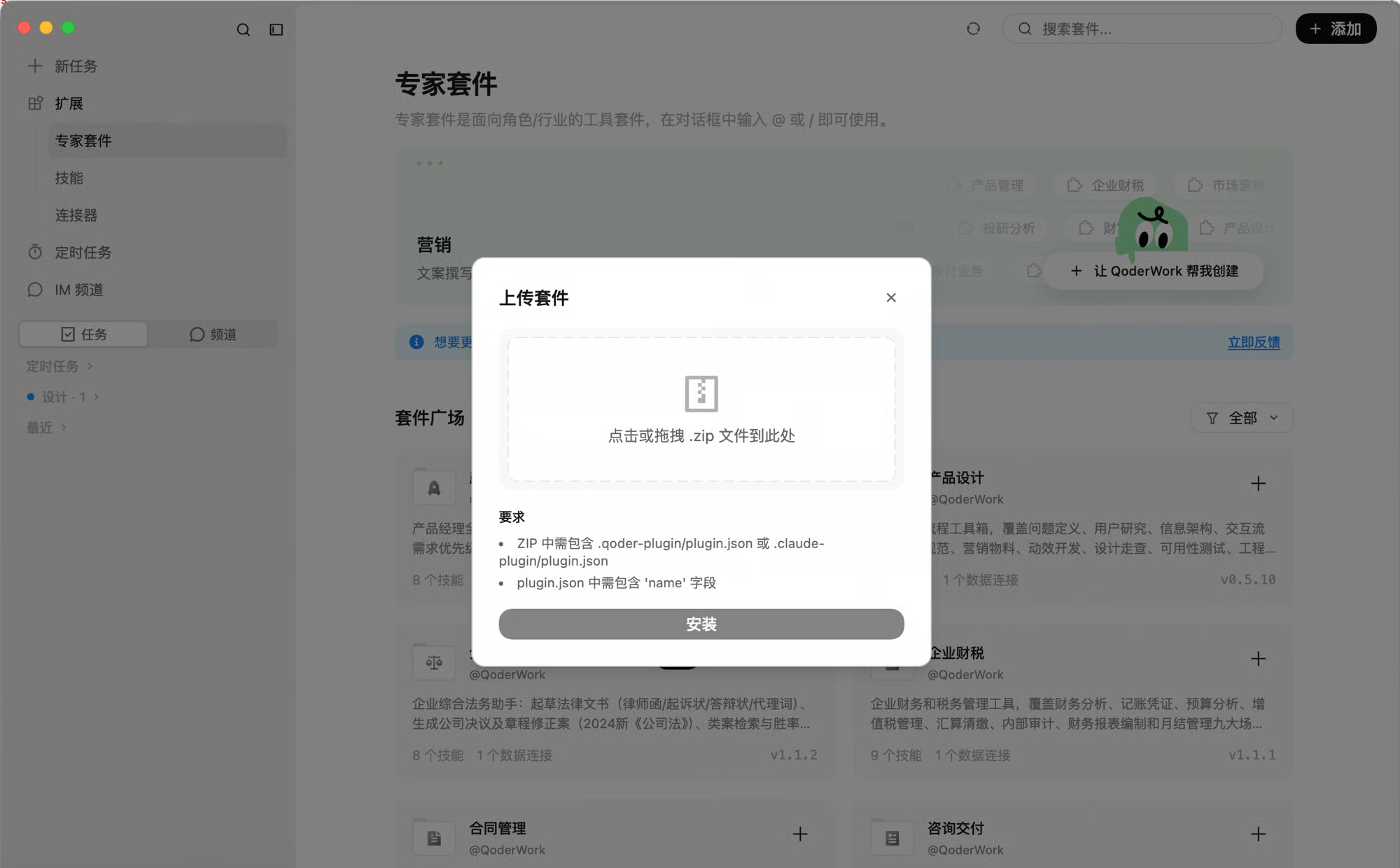This screenshot has height=868, width=1400.
Task: Click the zip file drop zone
Action: click(x=701, y=409)
